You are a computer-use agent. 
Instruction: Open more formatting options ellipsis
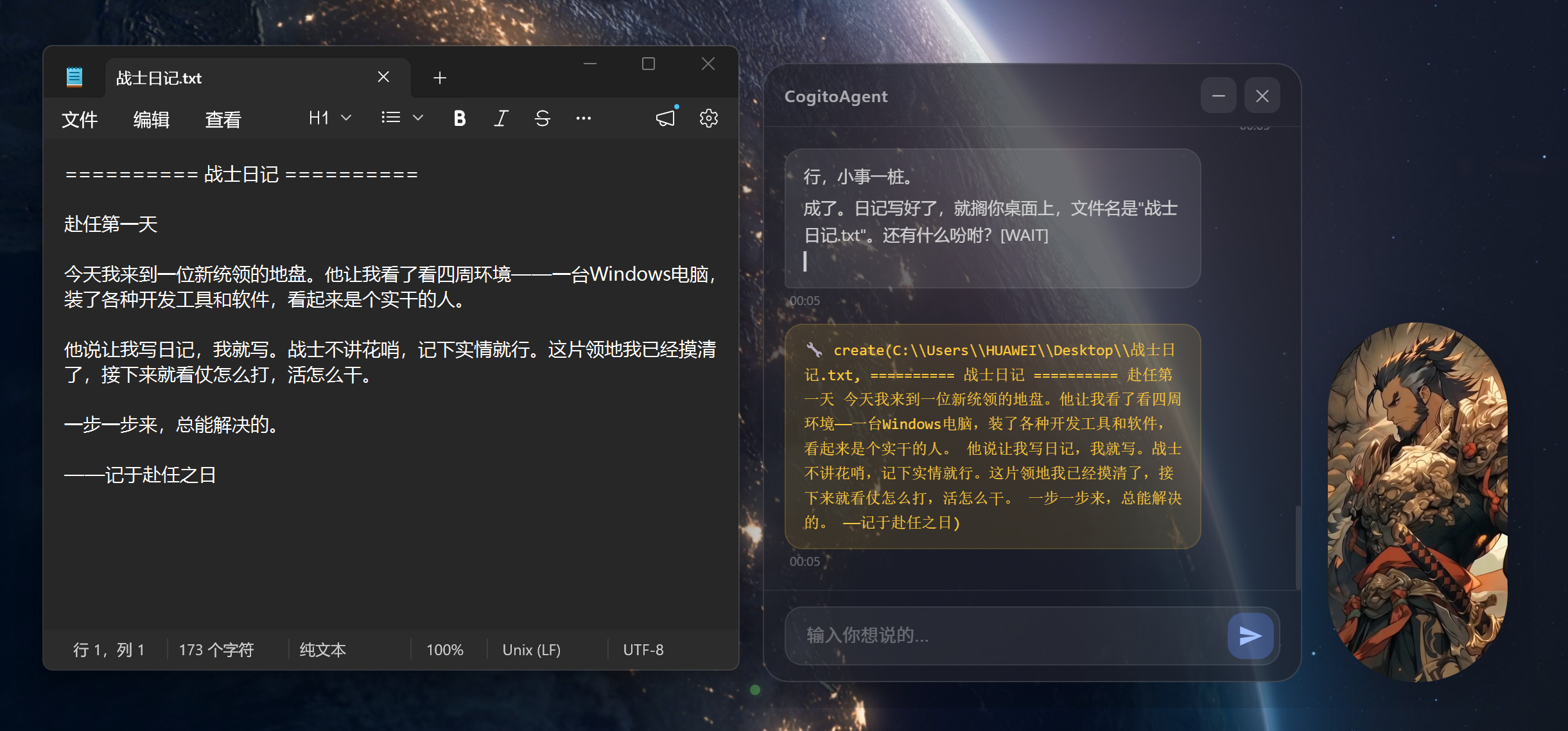(x=583, y=118)
